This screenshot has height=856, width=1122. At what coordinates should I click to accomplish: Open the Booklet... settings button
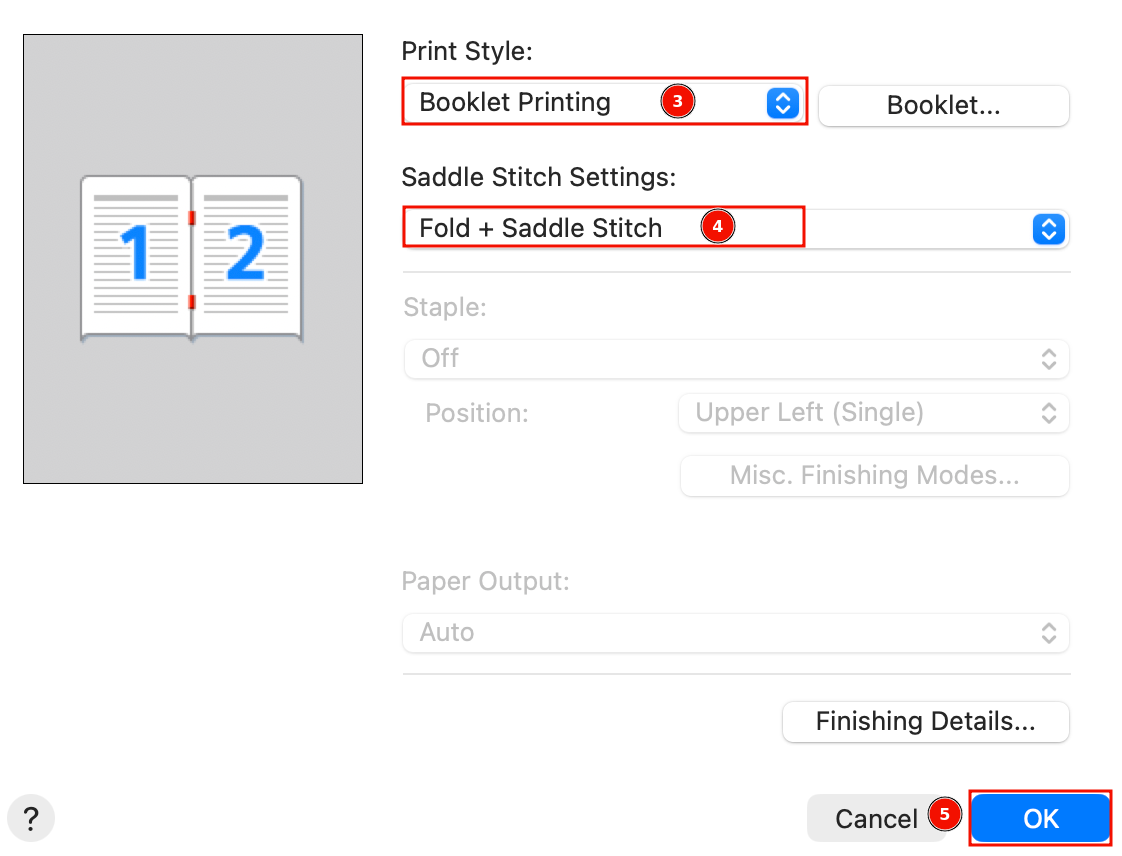(944, 106)
